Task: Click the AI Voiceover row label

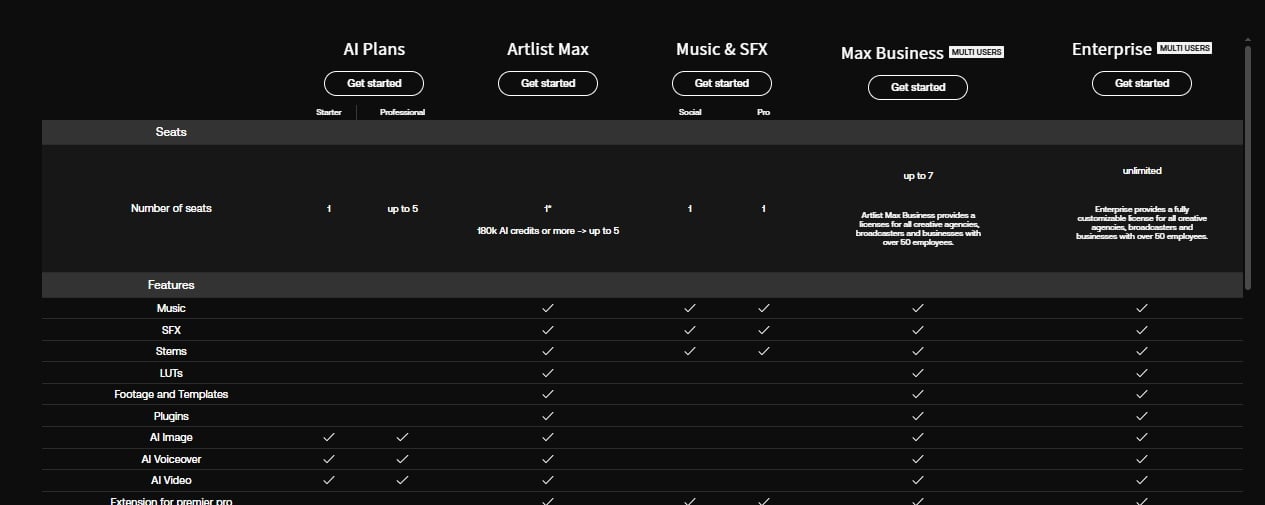Action: coord(171,459)
